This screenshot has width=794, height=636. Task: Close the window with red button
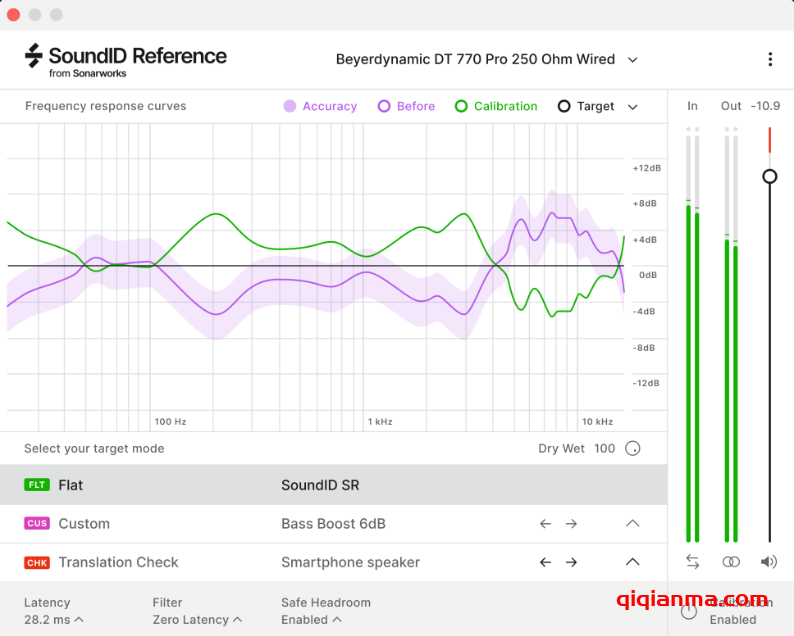[13, 15]
